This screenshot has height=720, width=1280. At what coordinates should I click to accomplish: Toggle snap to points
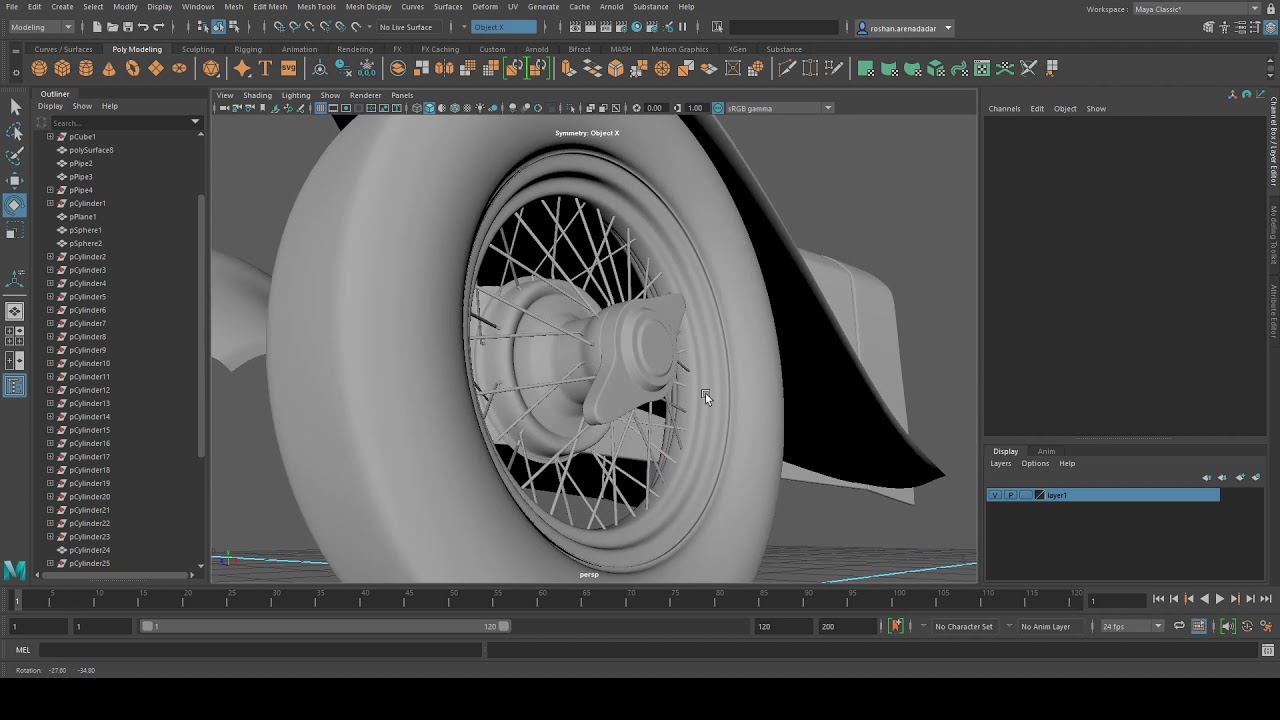click(x=309, y=27)
